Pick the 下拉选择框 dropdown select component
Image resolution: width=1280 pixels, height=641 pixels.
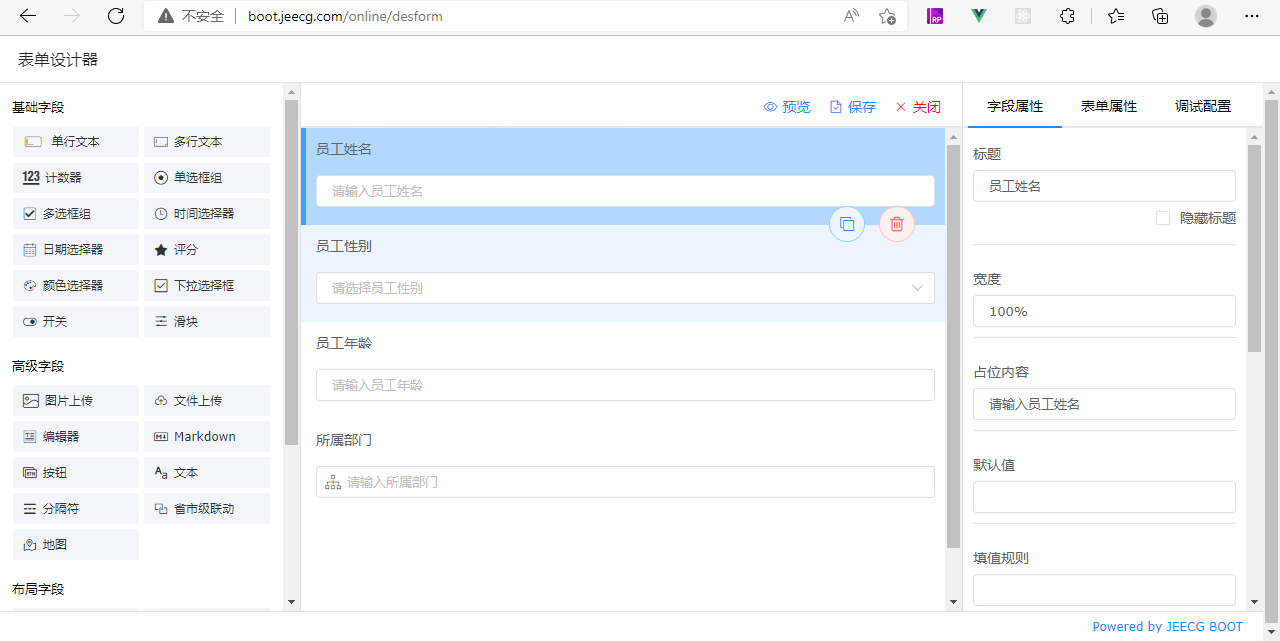tap(207, 286)
